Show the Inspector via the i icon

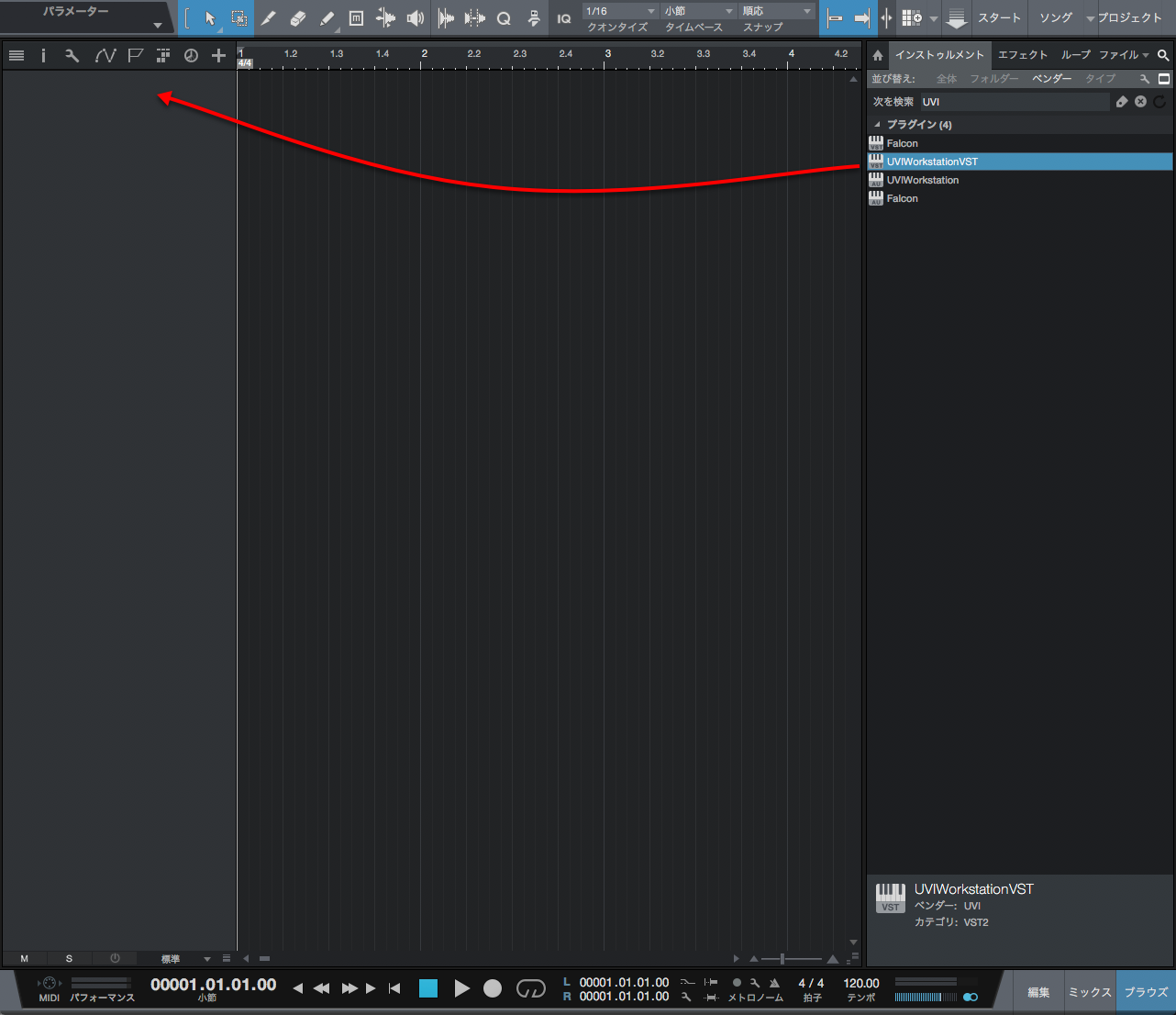(x=43, y=56)
